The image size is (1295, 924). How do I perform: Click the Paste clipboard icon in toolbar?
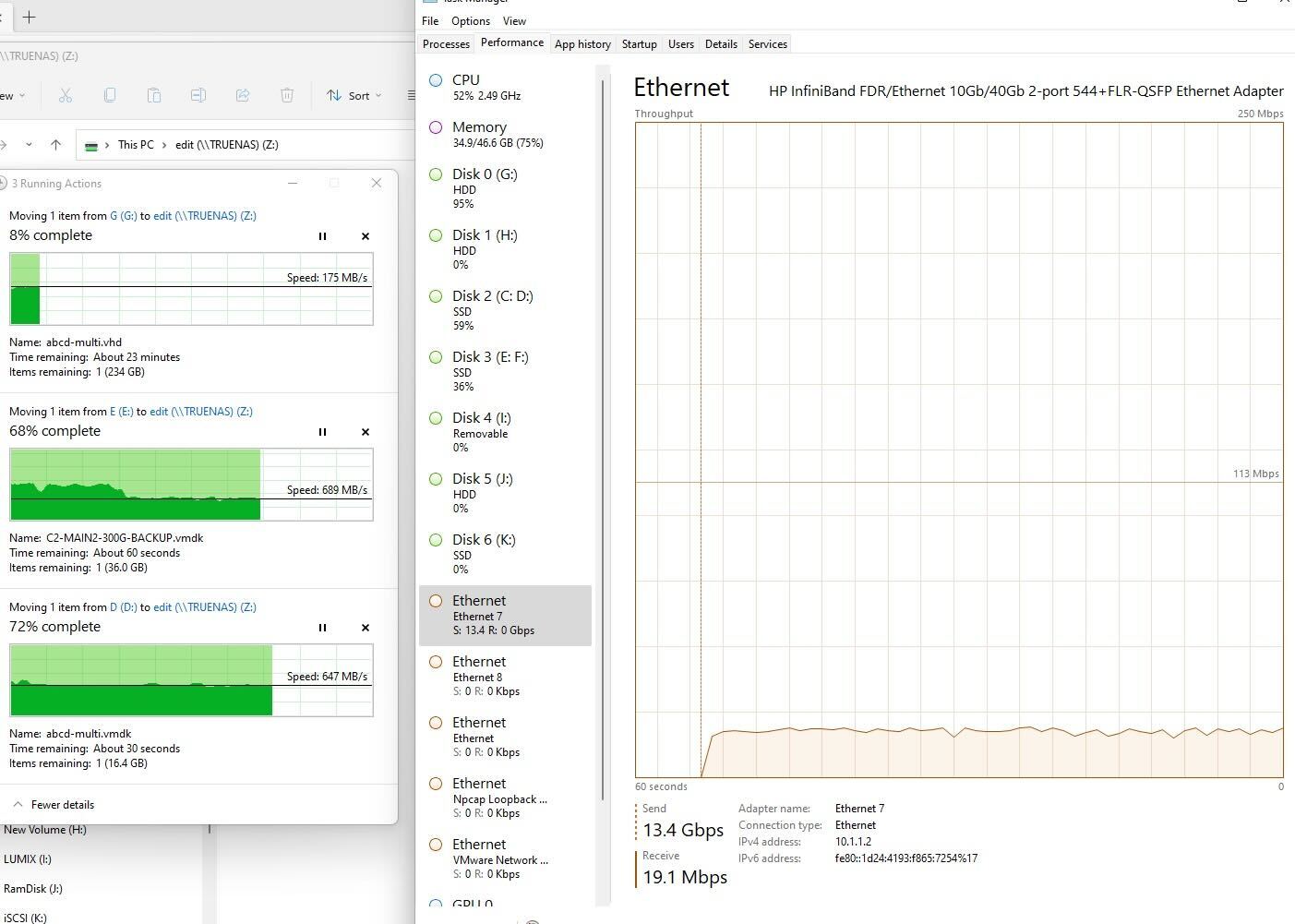pyautogui.click(x=154, y=95)
